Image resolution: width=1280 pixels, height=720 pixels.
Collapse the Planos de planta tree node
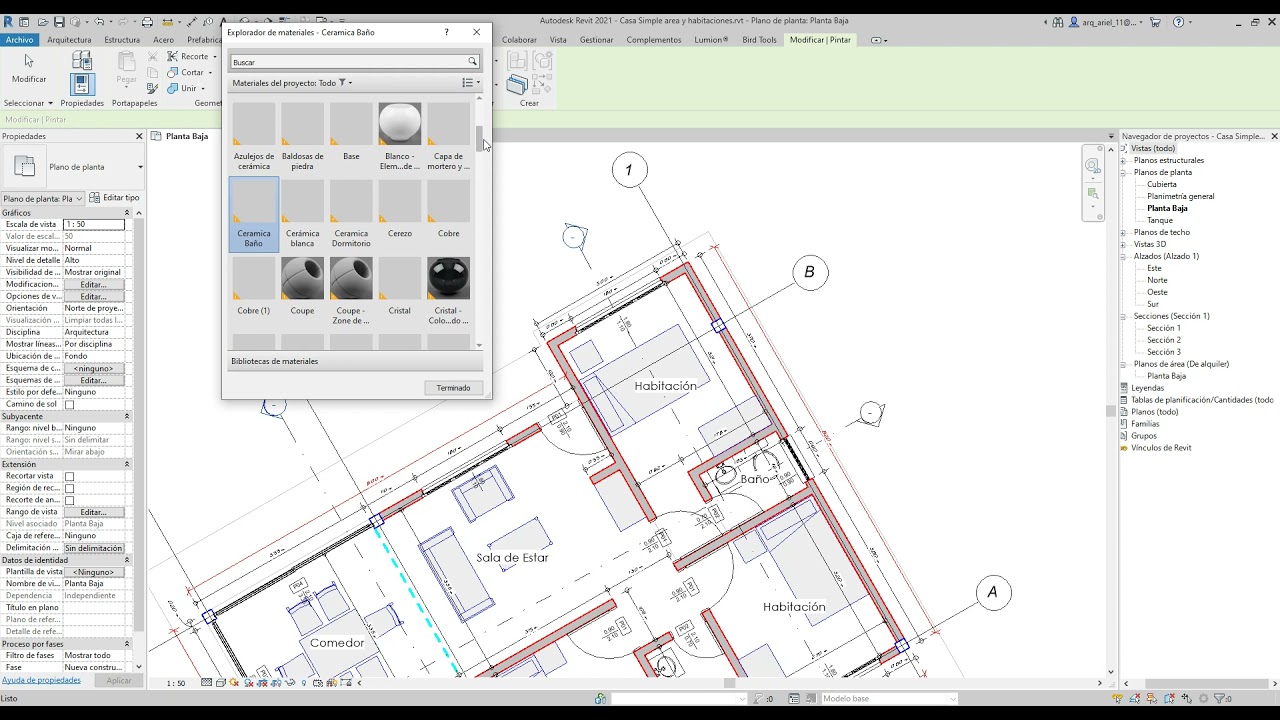pyautogui.click(x=1124, y=172)
